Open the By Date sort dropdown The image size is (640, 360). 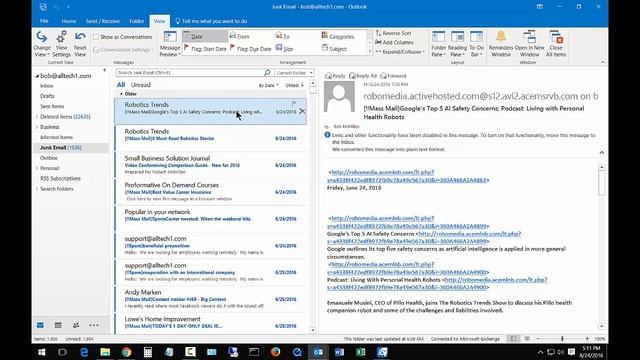coord(268,85)
